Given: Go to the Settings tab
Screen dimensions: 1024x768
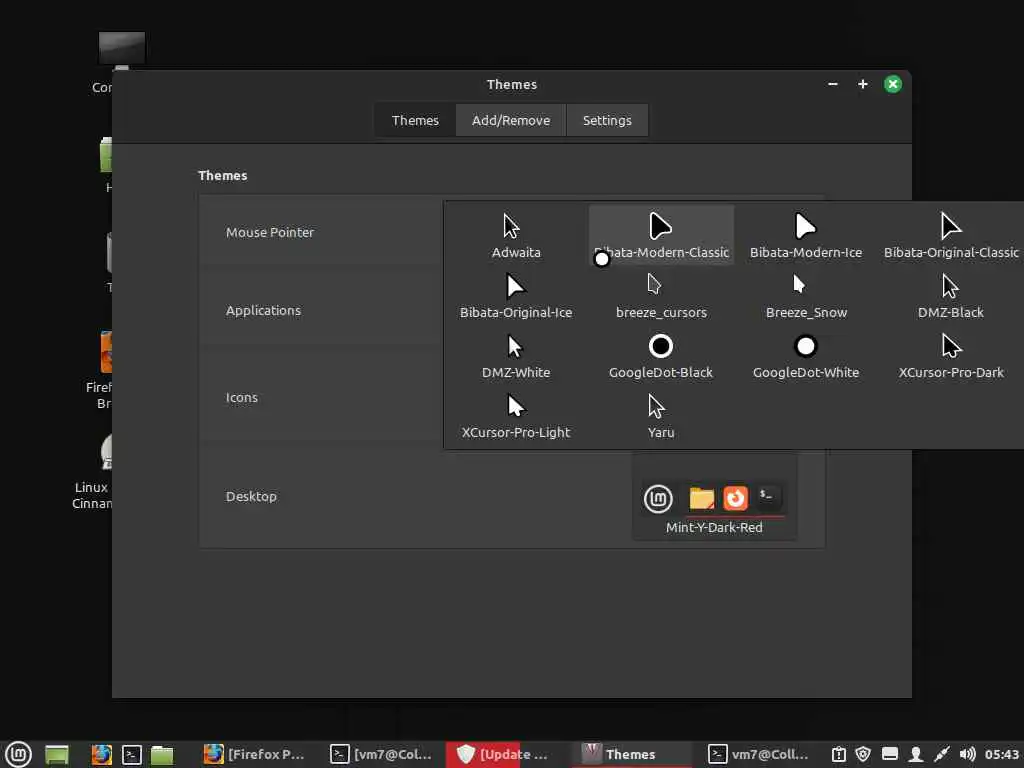Looking at the screenshot, I should click(x=607, y=120).
